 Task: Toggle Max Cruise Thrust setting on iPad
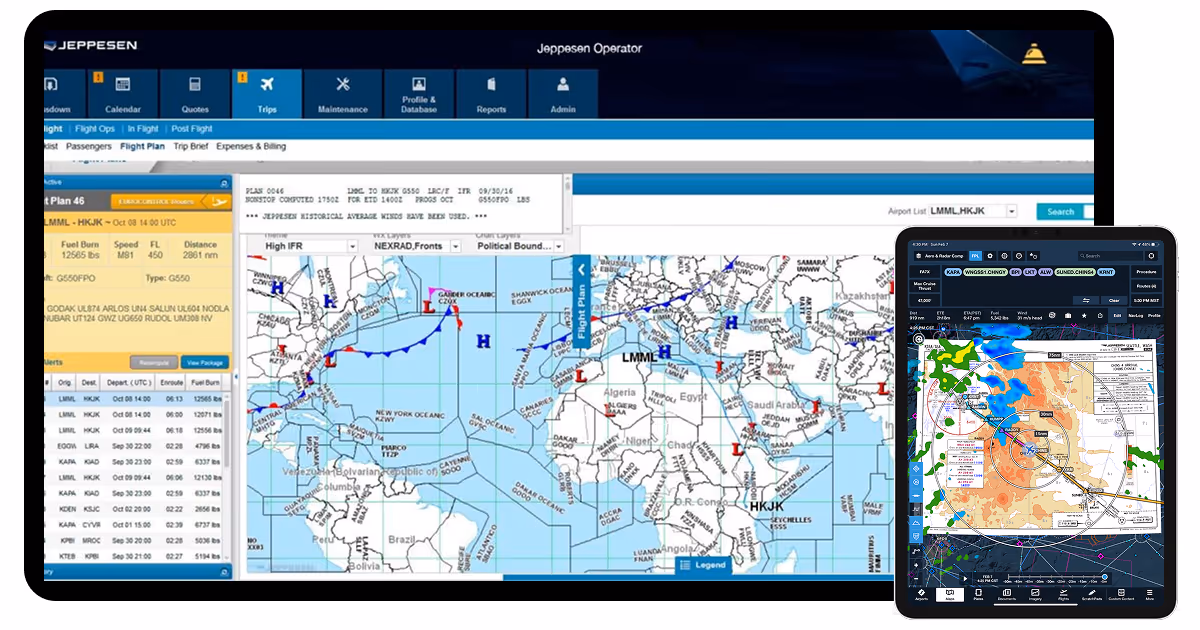925,285
